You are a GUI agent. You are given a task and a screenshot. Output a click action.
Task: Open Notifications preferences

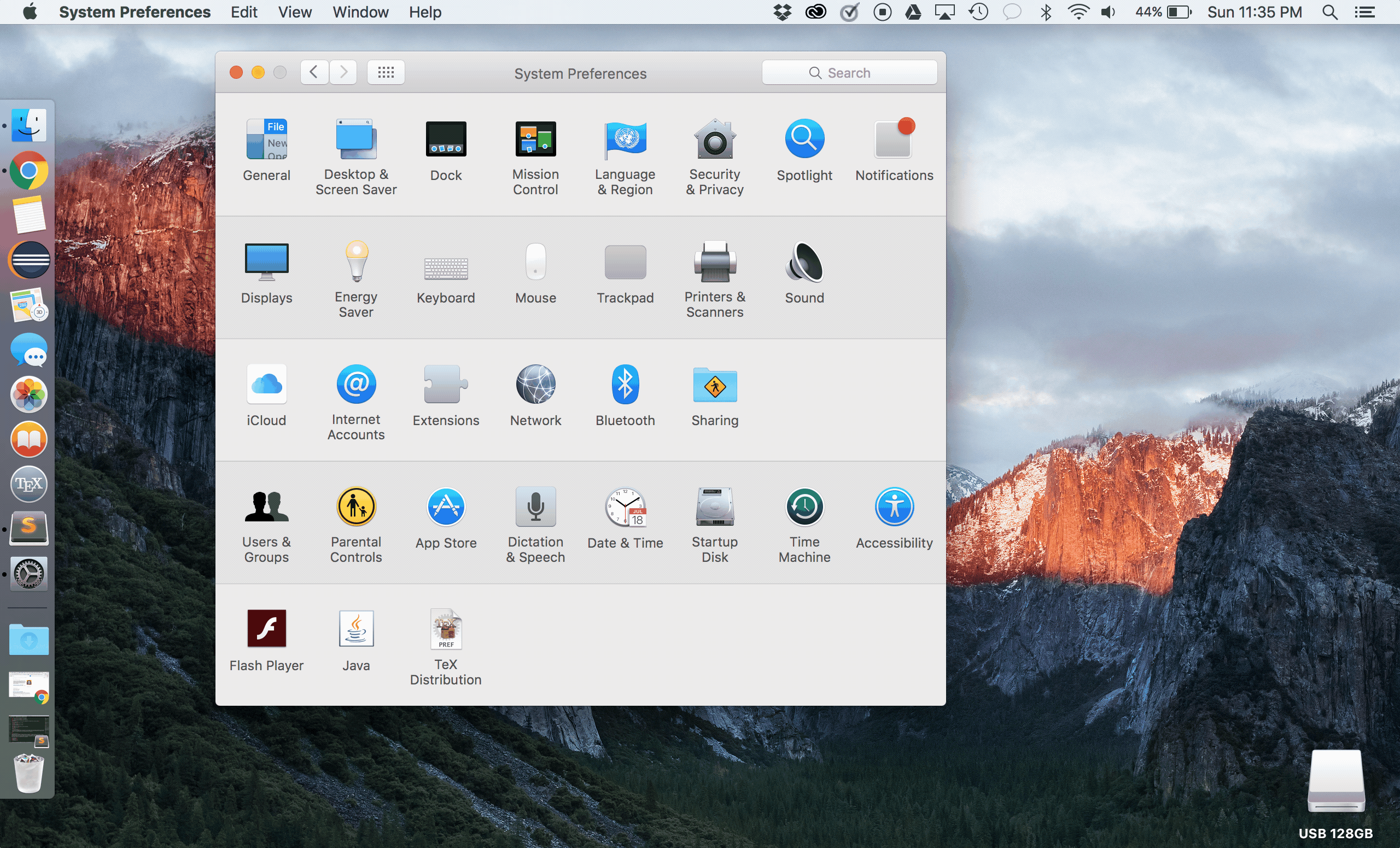894,150
